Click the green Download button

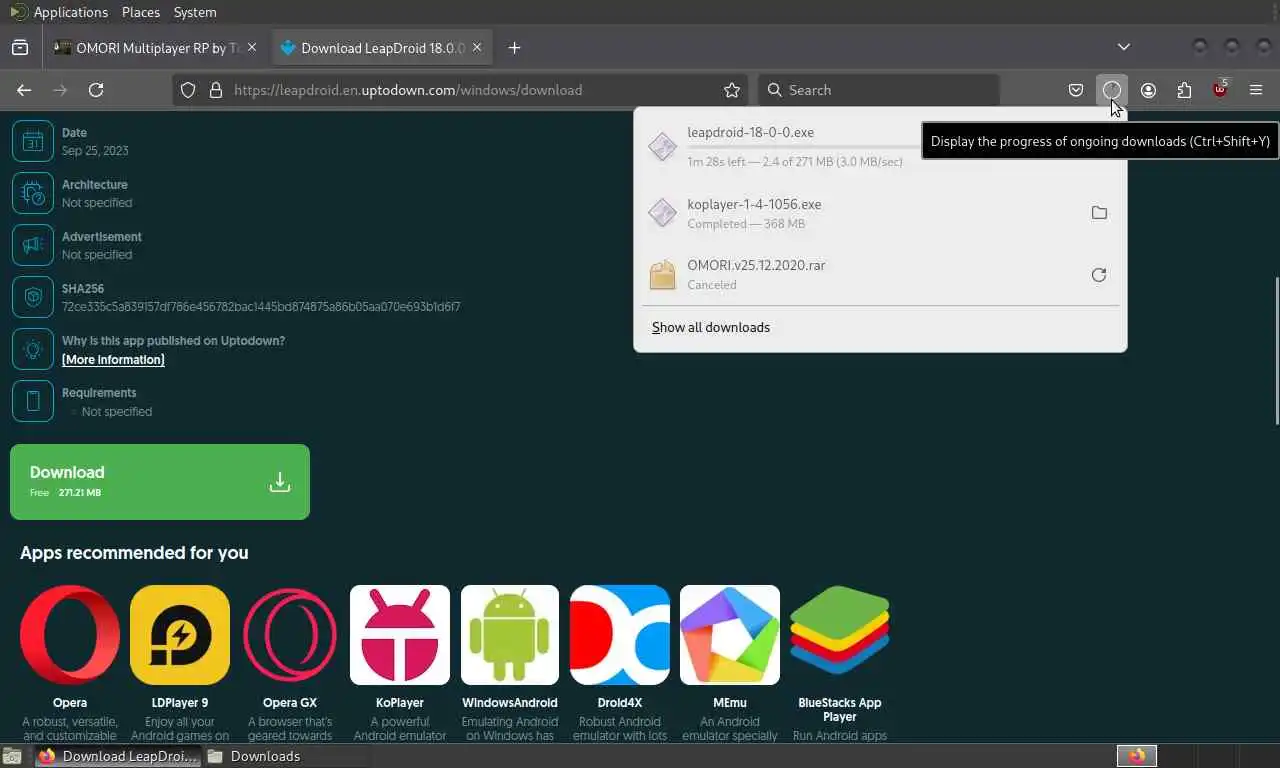click(160, 482)
